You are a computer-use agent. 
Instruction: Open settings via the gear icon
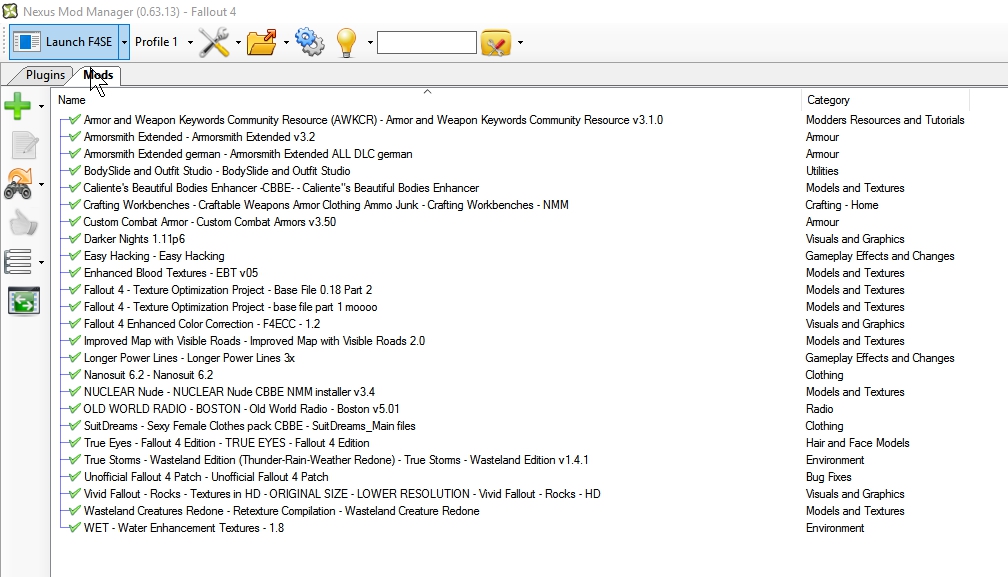(310, 42)
